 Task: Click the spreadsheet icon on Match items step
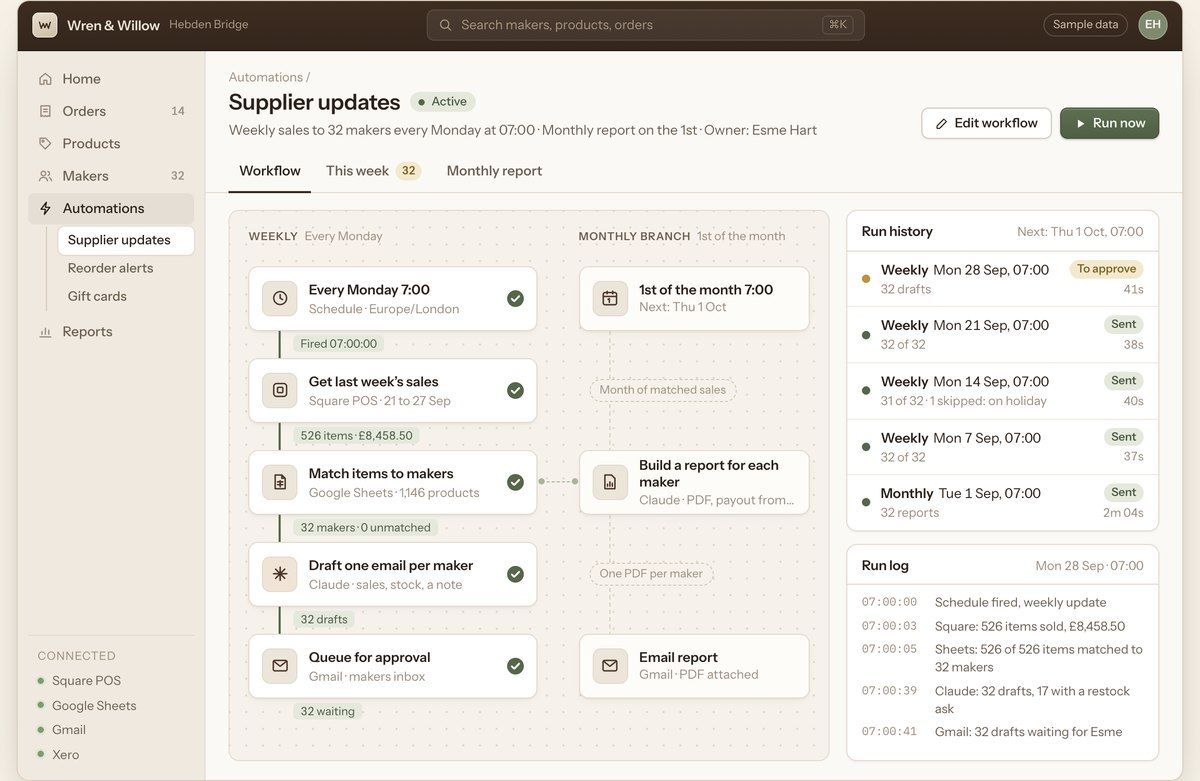[280, 482]
